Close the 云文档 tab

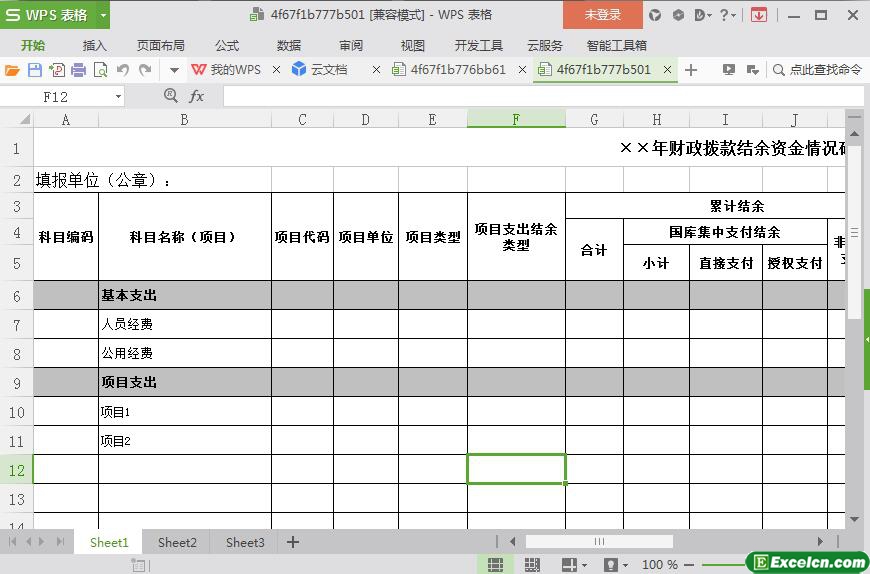(376, 70)
